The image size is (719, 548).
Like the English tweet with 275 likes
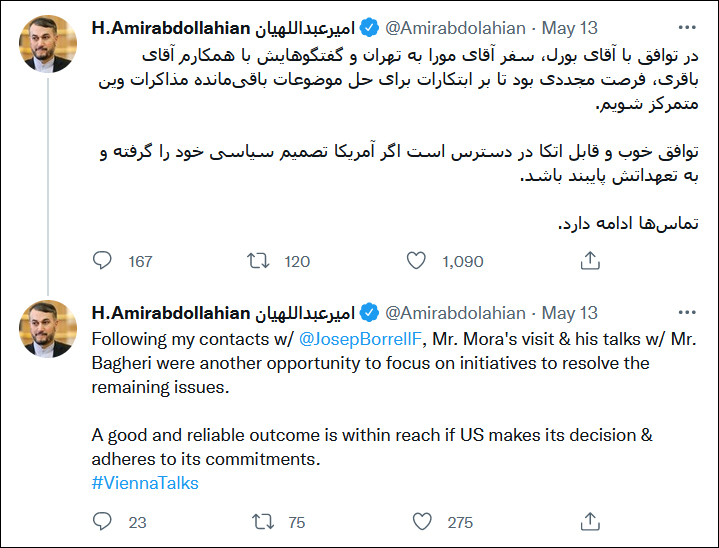point(422,521)
